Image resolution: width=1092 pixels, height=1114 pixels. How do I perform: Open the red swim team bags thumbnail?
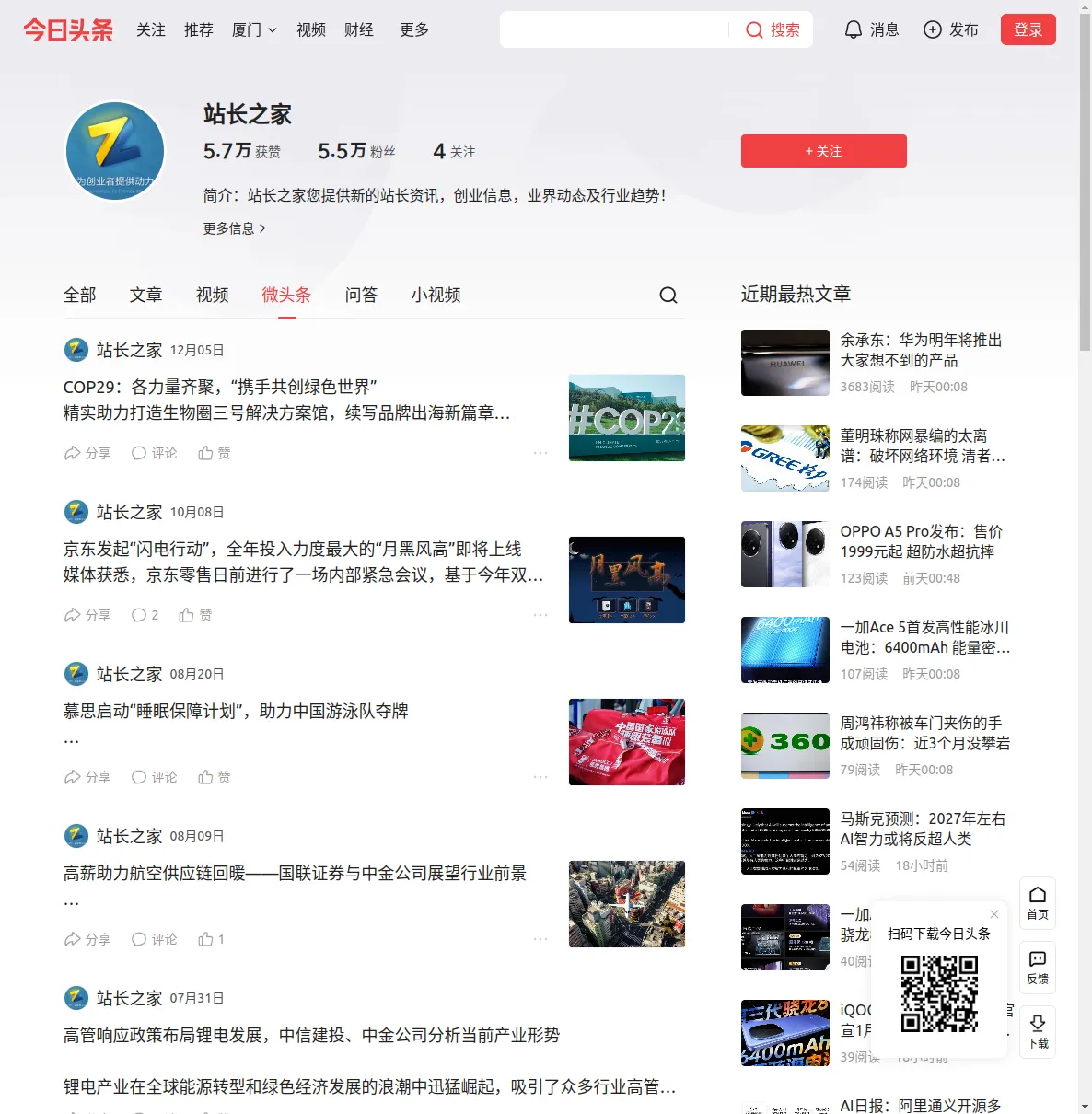627,742
